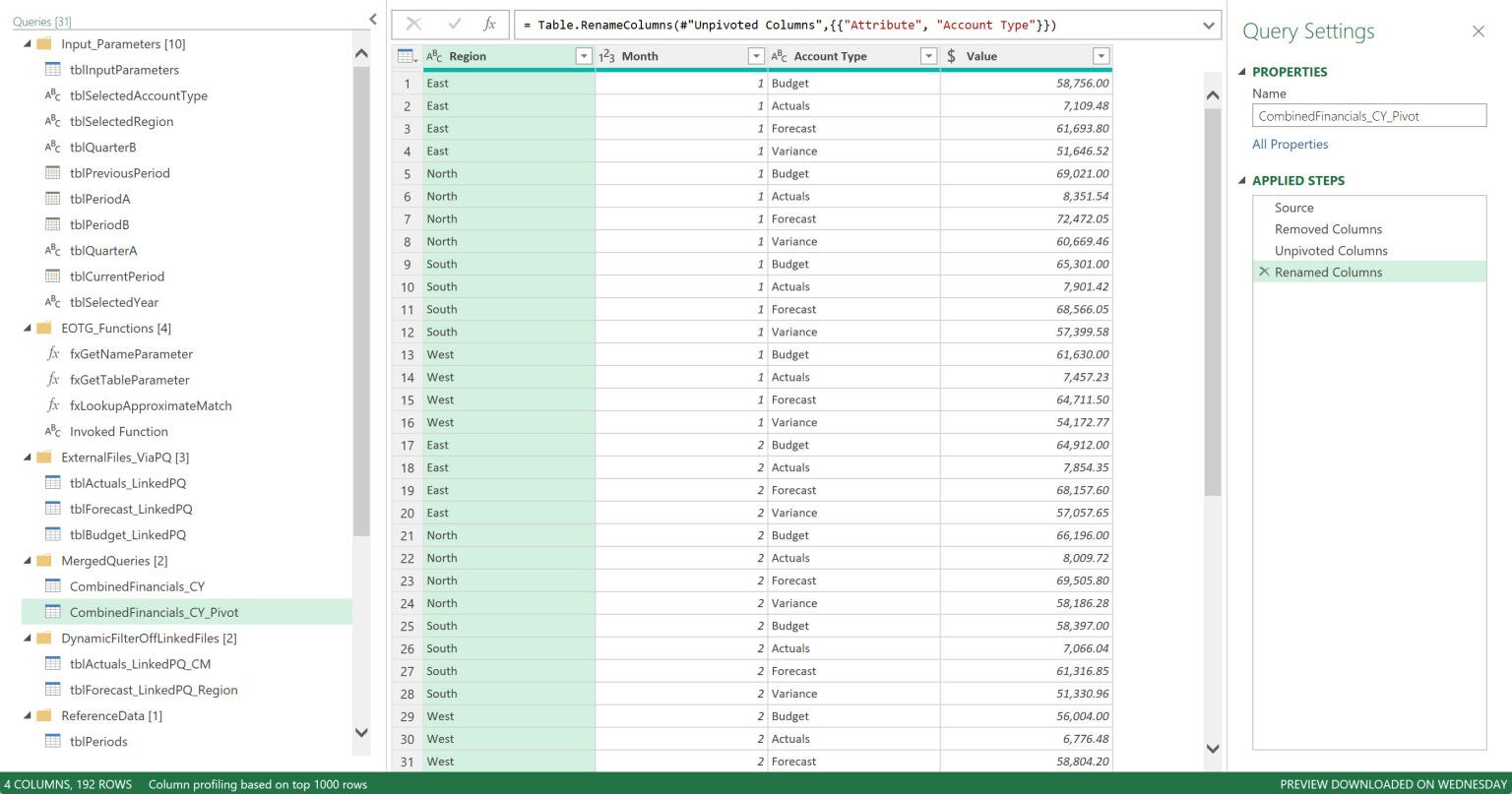This screenshot has width=1512, height=794.
Task: Click the All Properties link
Action: click(x=1290, y=144)
